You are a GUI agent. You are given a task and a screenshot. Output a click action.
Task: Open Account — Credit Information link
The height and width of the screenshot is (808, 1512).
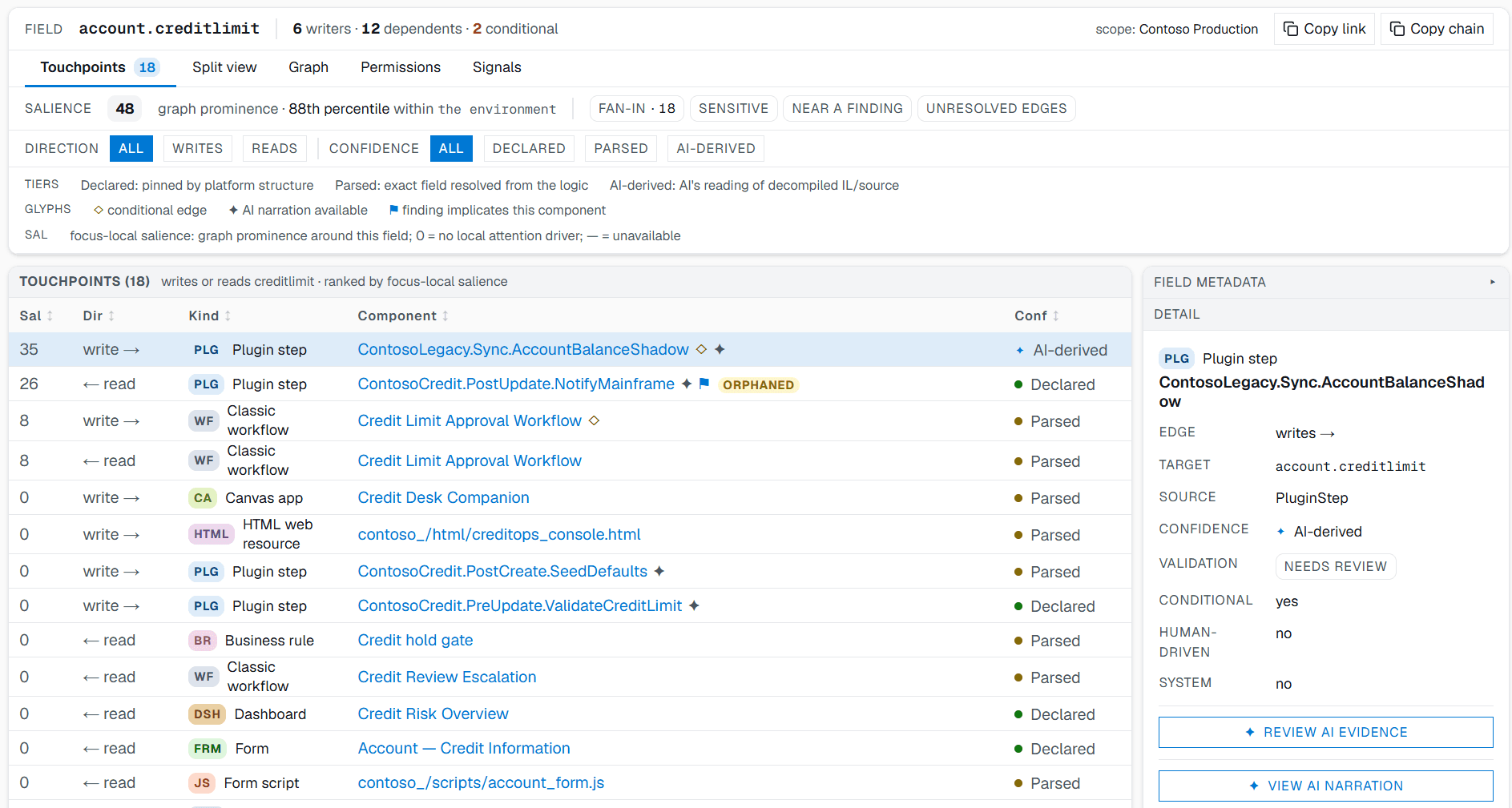(x=464, y=748)
